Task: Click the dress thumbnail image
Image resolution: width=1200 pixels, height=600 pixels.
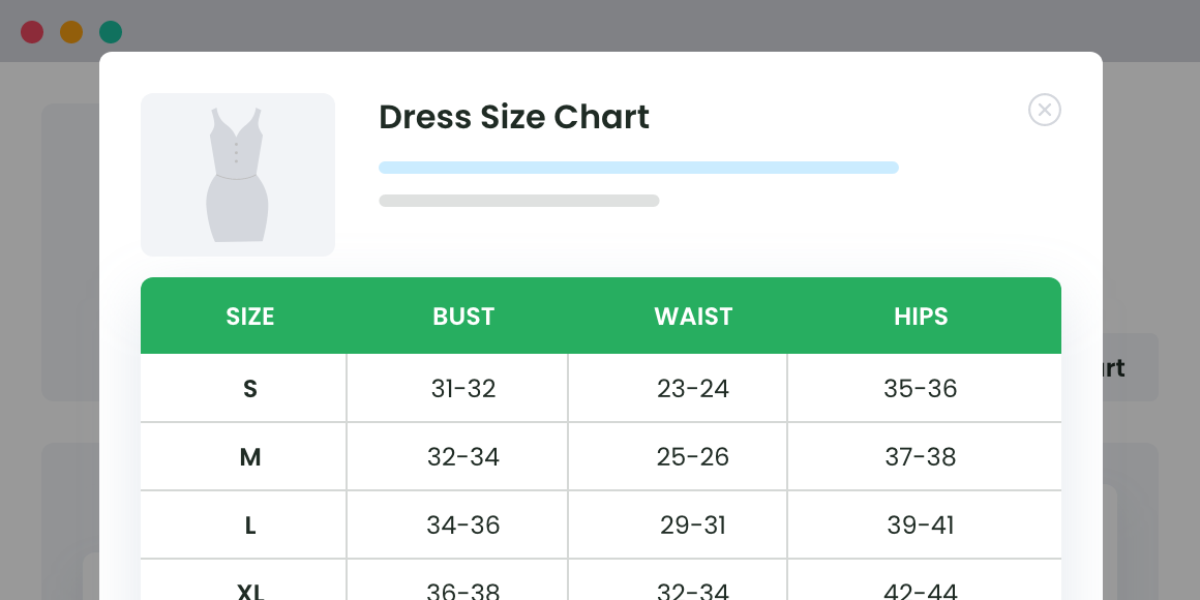Action: click(238, 173)
